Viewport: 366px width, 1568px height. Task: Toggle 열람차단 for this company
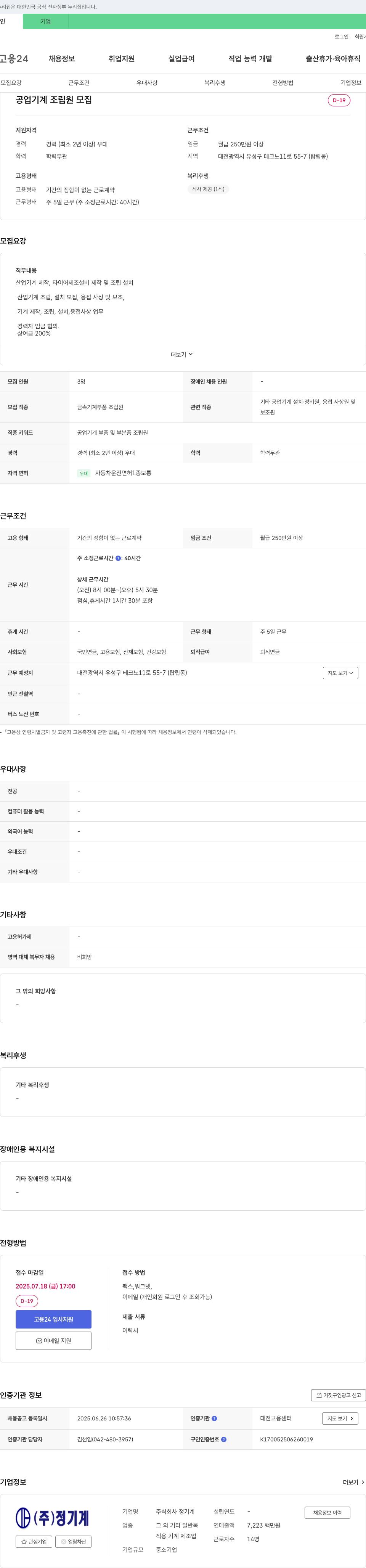74,1542
